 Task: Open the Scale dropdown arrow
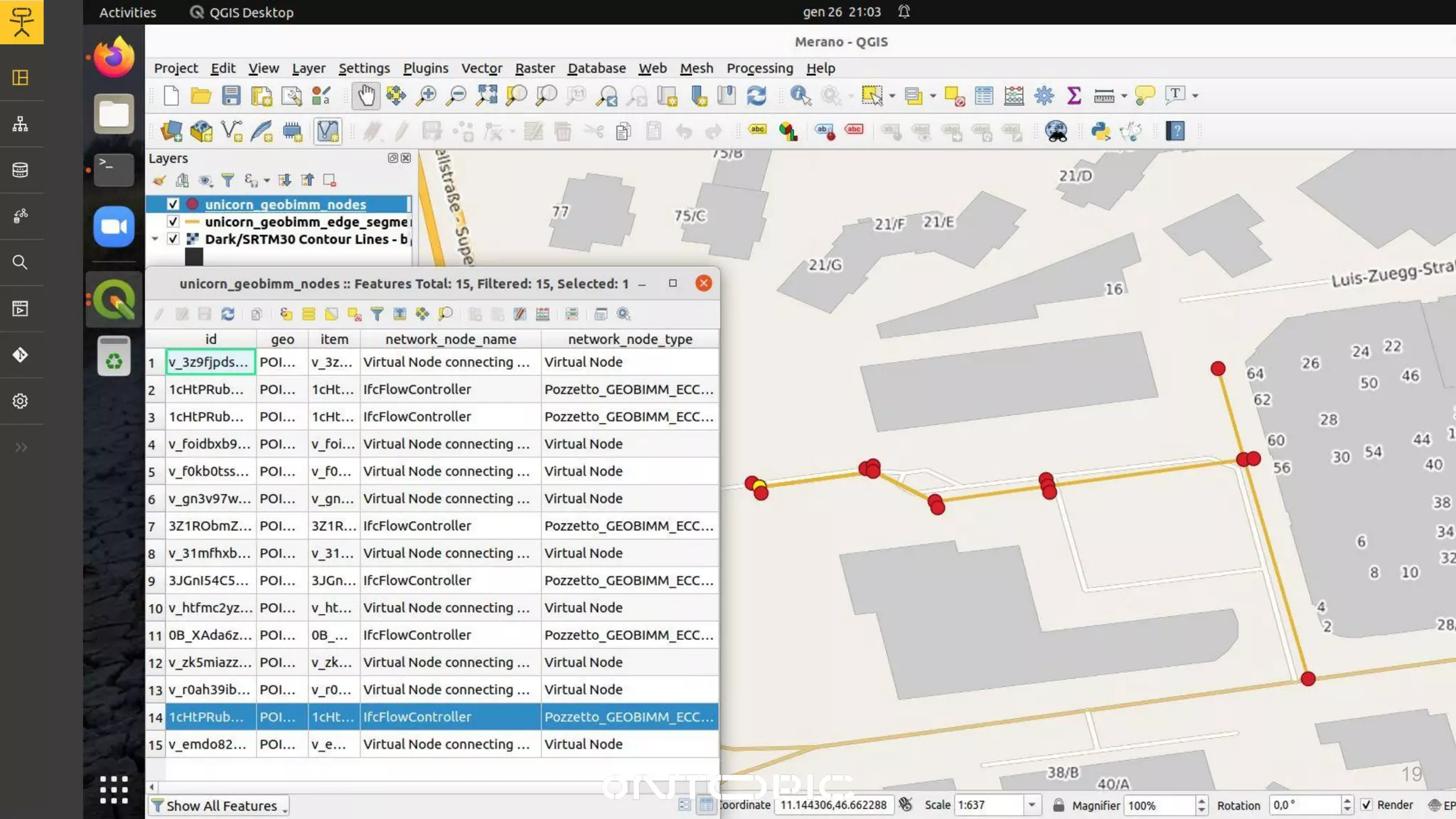[1031, 805]
